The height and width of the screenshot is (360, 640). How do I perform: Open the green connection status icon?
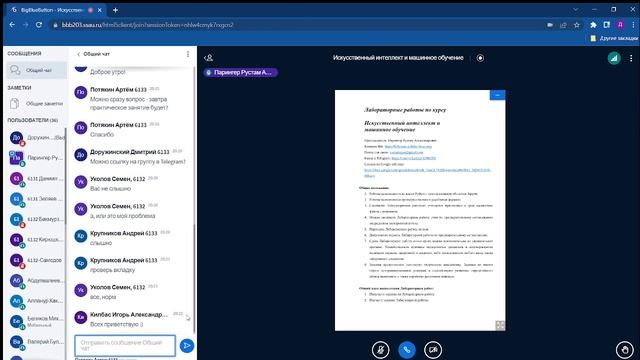coord(613,58)
